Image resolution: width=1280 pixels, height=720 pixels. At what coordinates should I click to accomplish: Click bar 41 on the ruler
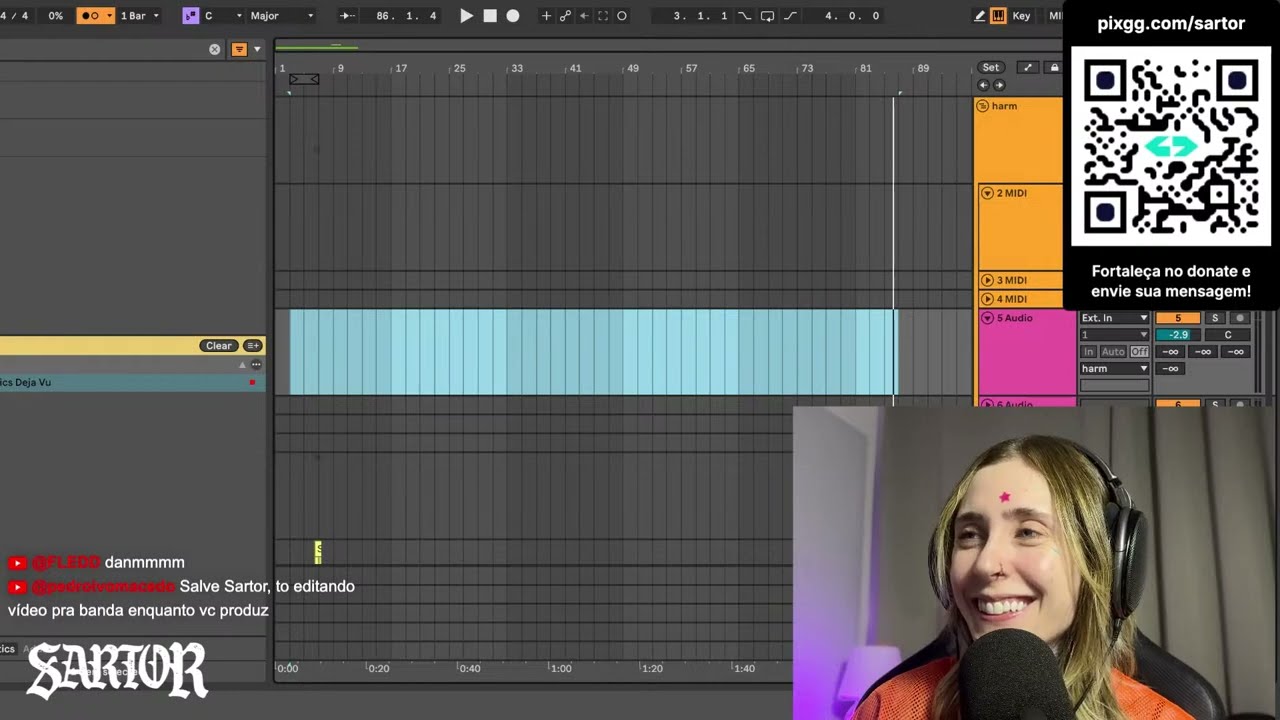(574, 68)
